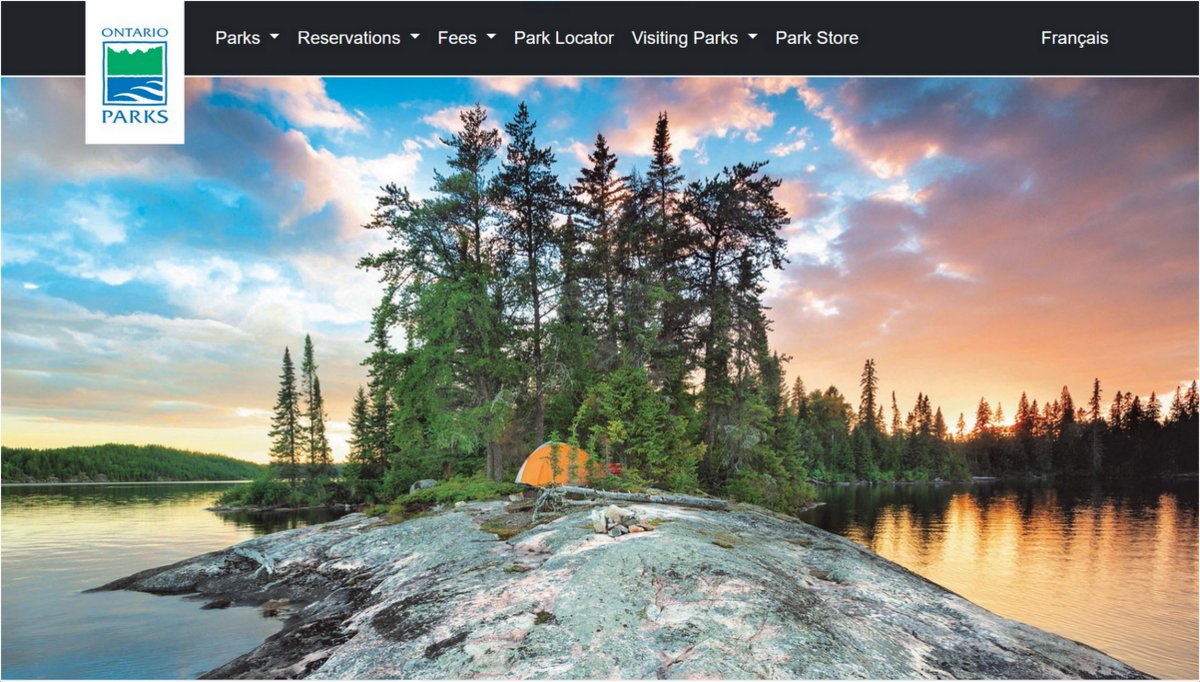Click the "ONTARIO" text in the logo

(x=135, y=33)
